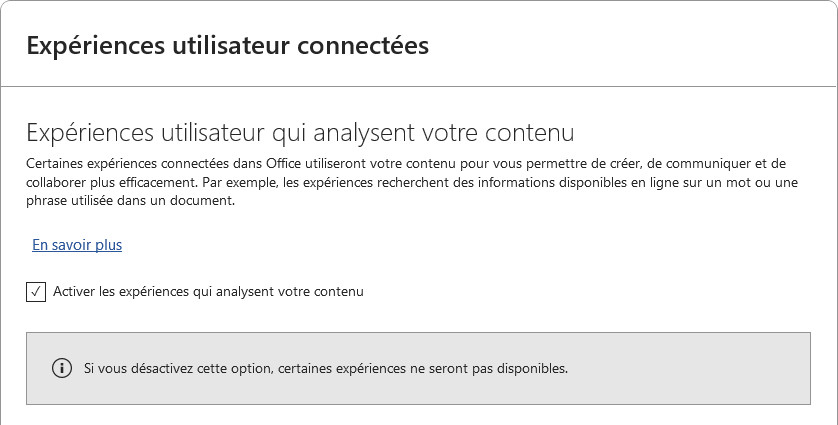The height and width of the screenshot is (425, 838).
Task: Select the heading 'Expériences utilisateur qui analysent votre contenu'
Action: 300,133
